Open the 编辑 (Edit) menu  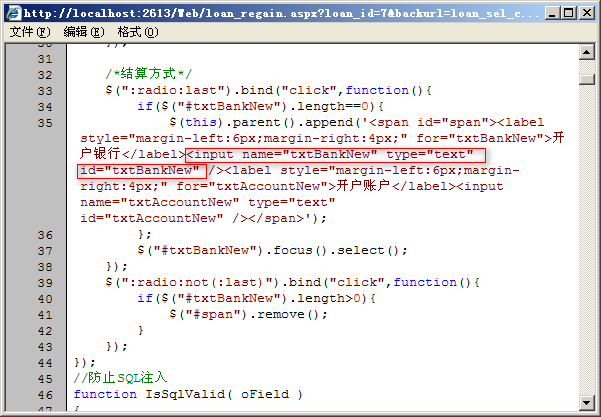pyautogui.click(x=83, y=32)
